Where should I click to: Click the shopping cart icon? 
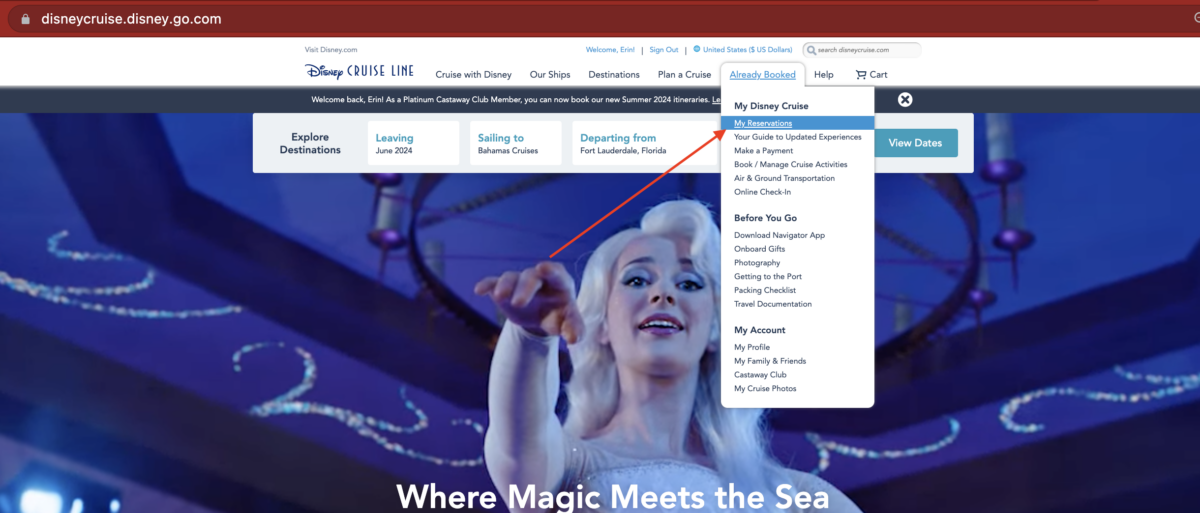point(860,74)
